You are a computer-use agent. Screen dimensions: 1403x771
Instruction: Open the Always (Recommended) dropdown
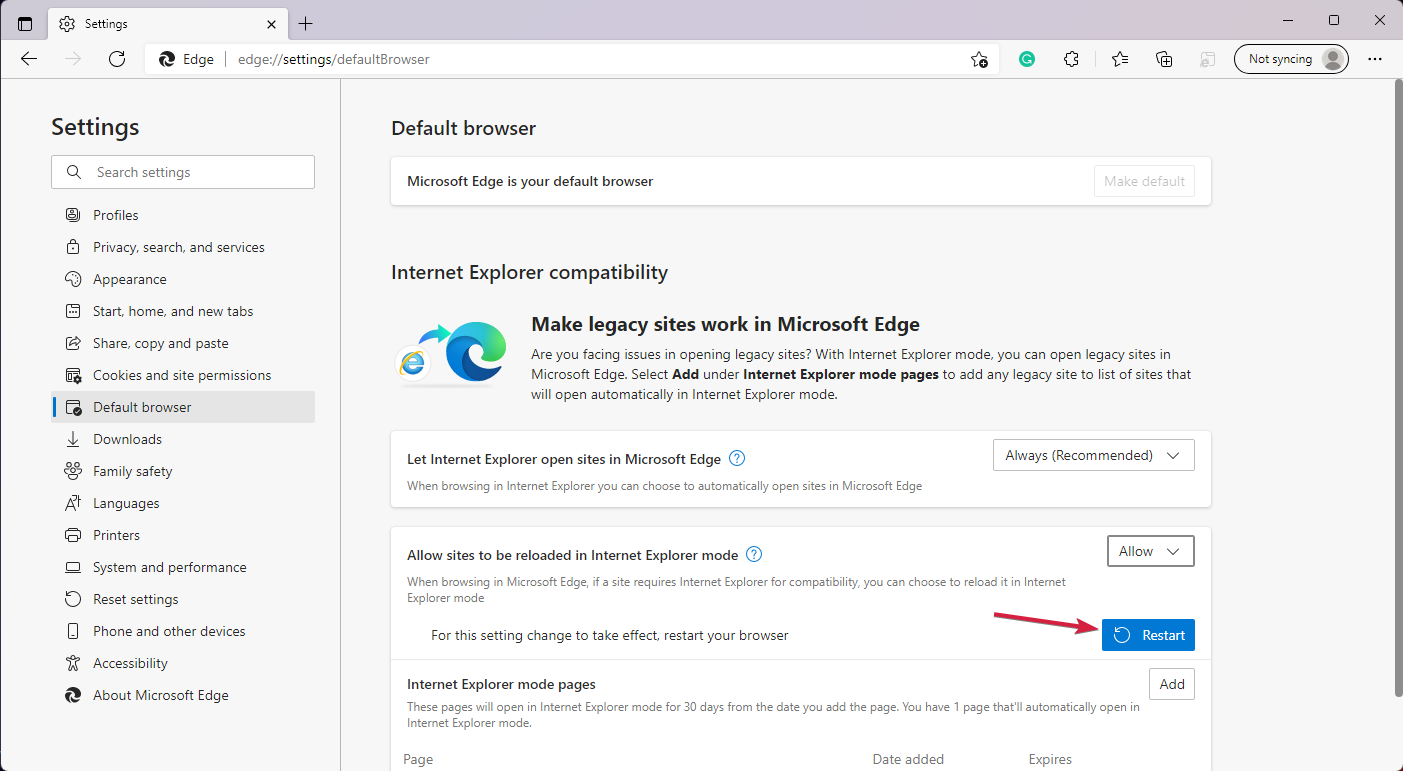(1093, 455)
